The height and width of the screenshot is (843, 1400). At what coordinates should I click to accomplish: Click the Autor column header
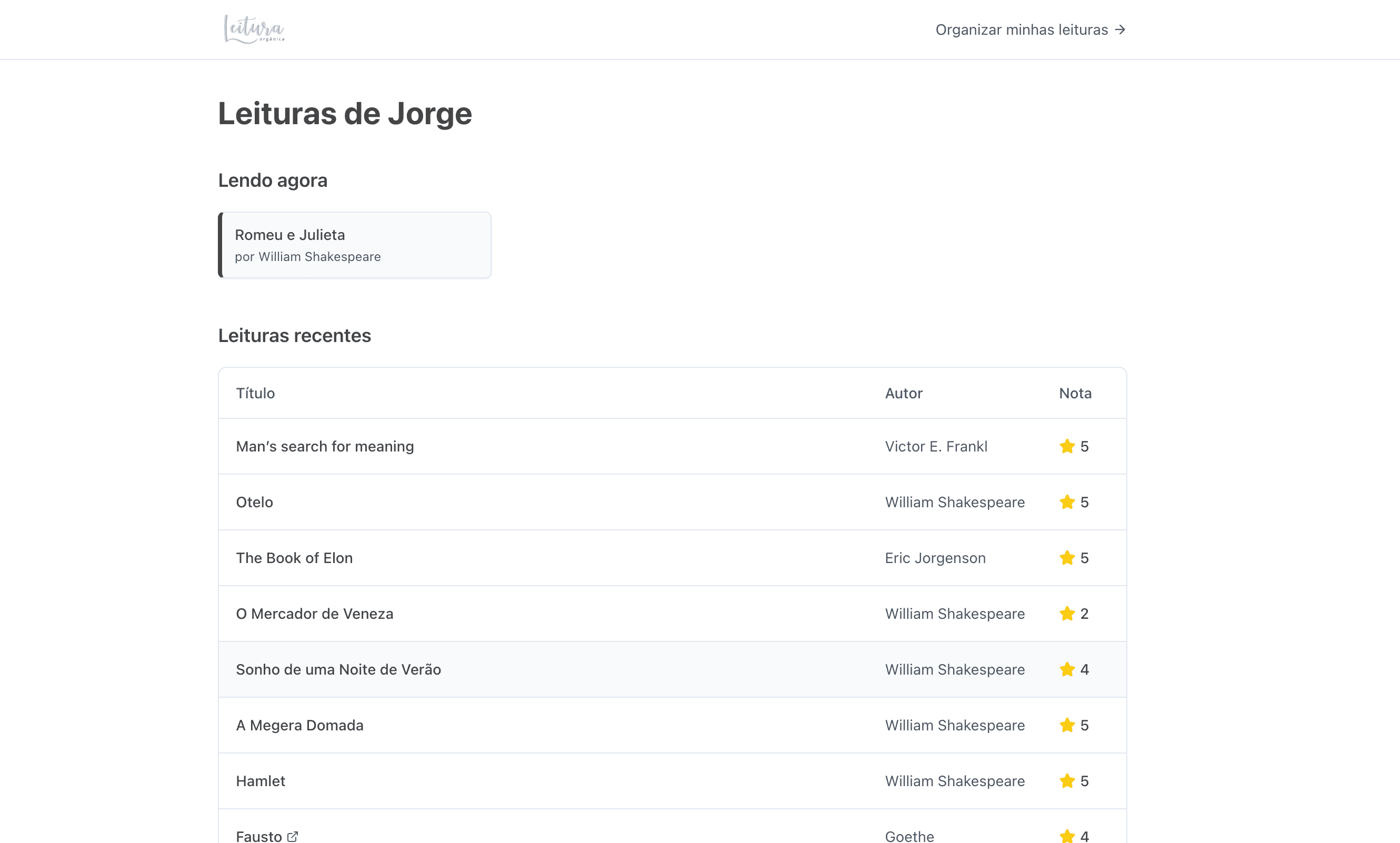click(x=903, y=393)
